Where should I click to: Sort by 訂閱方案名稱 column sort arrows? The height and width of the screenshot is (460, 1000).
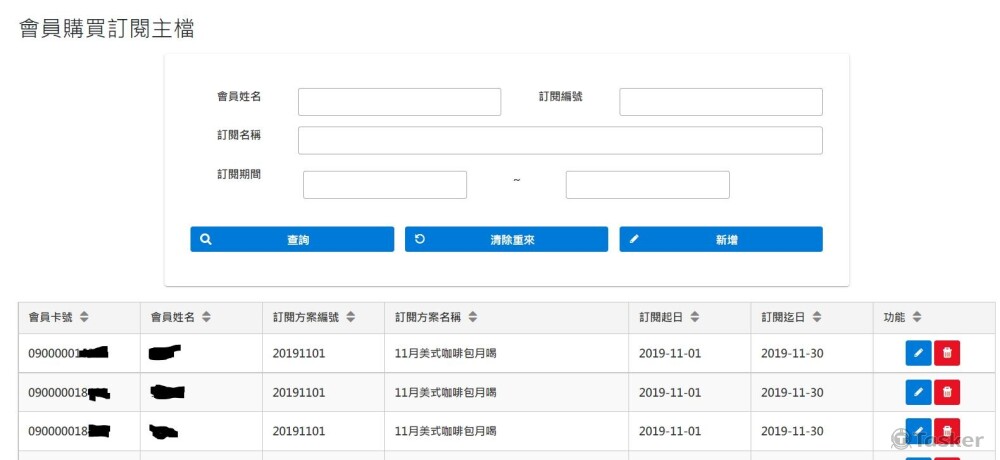pos(472,317)
